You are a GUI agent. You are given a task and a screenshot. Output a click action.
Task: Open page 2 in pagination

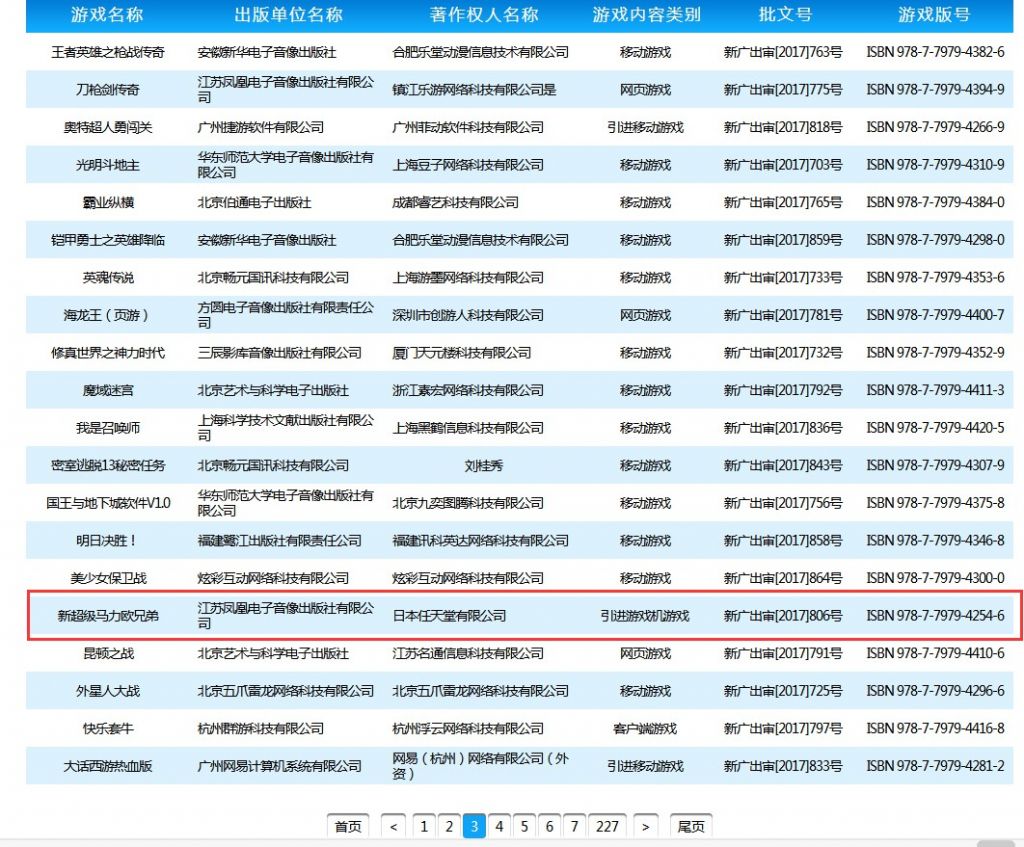(449, 826)
